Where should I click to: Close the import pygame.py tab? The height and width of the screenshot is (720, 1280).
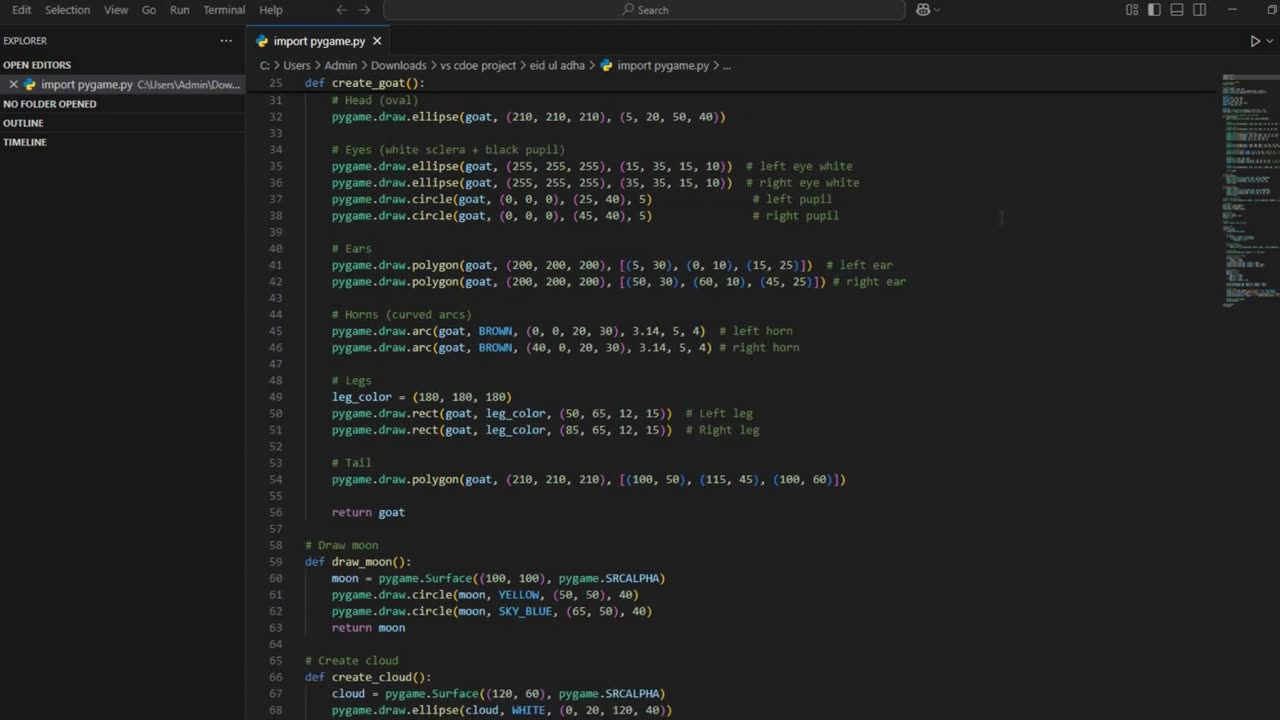pos(377,41)
